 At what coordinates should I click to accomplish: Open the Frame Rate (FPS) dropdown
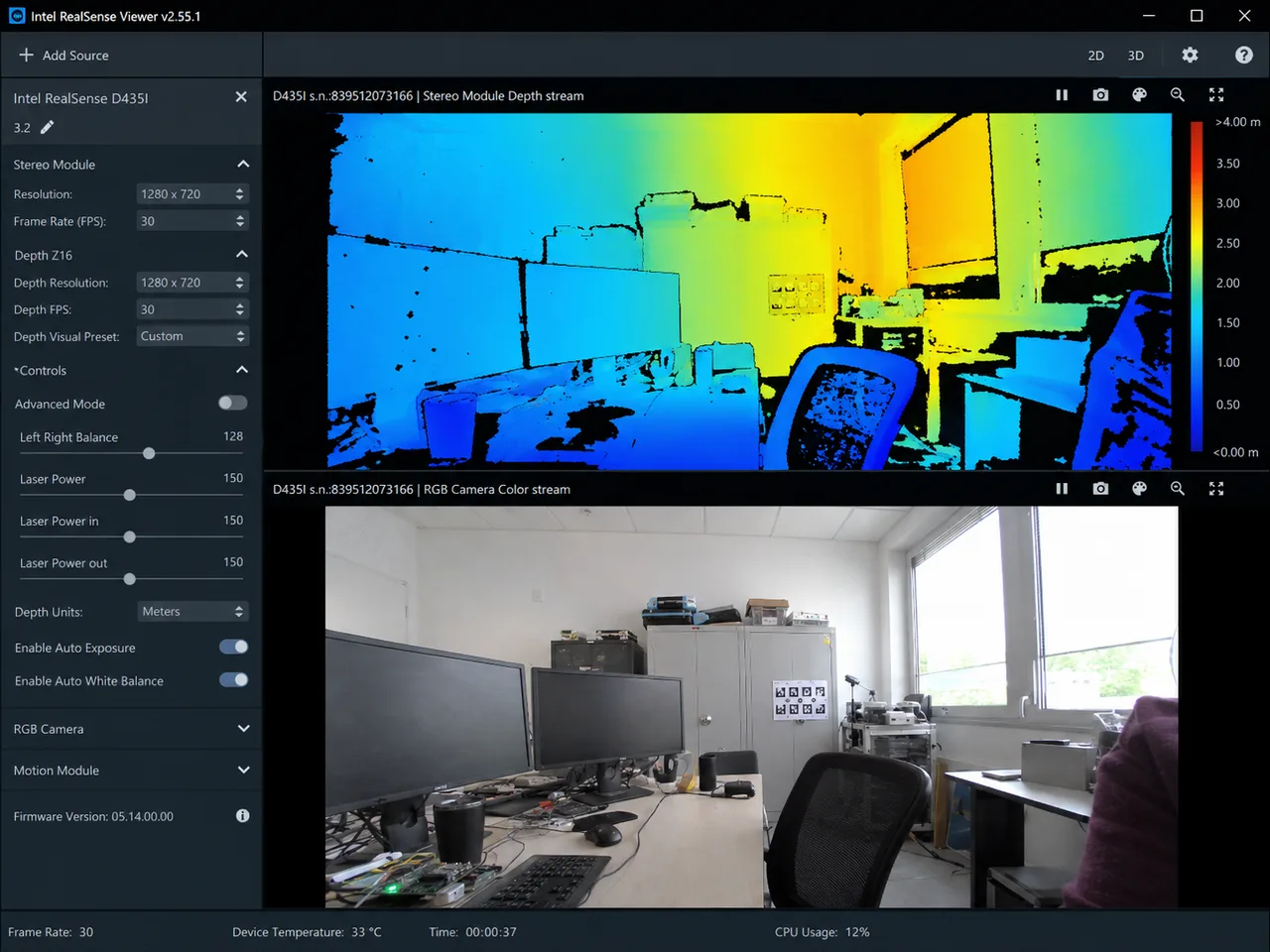pos(191,221)
